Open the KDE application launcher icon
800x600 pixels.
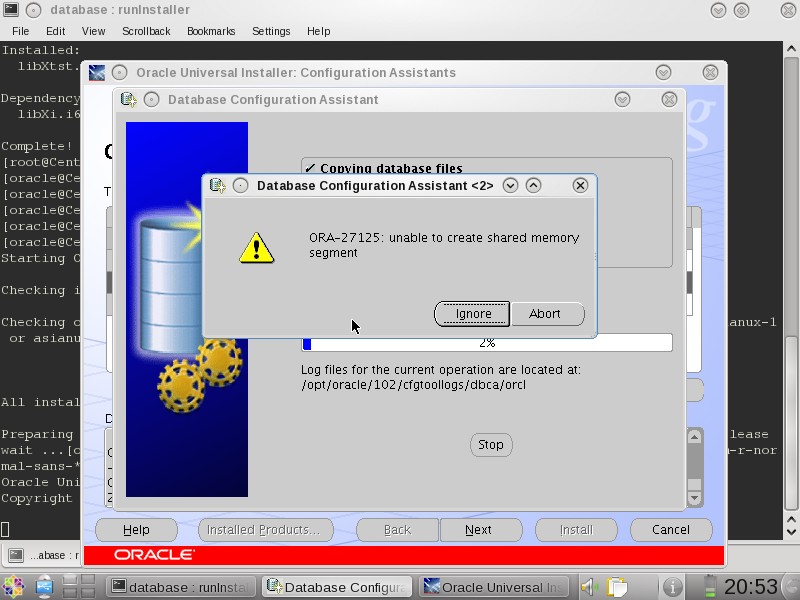pos(14,587)
